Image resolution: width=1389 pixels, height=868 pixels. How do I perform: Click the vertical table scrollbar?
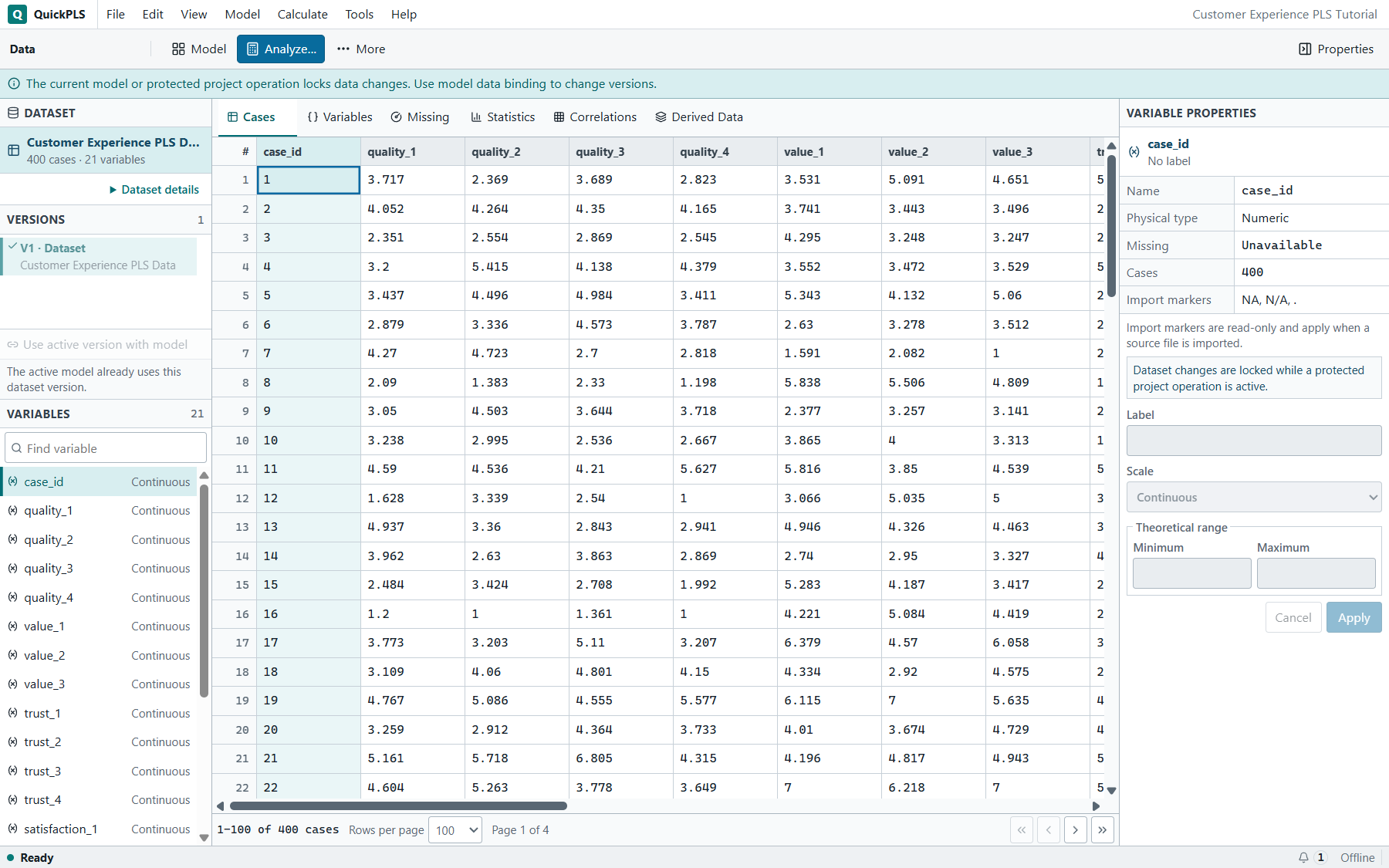click(1111, 226)
